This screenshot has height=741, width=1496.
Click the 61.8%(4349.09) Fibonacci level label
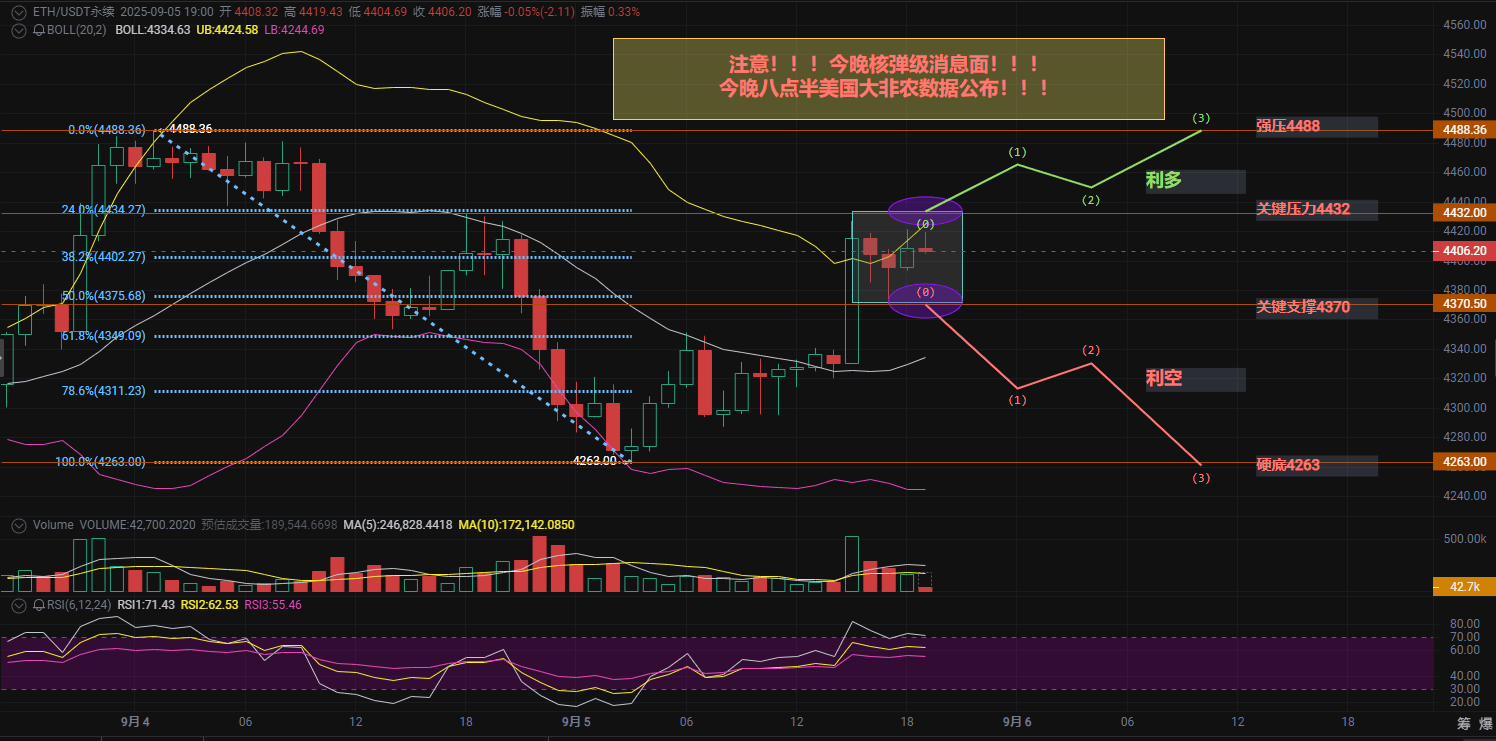click(x=103, y=336)
